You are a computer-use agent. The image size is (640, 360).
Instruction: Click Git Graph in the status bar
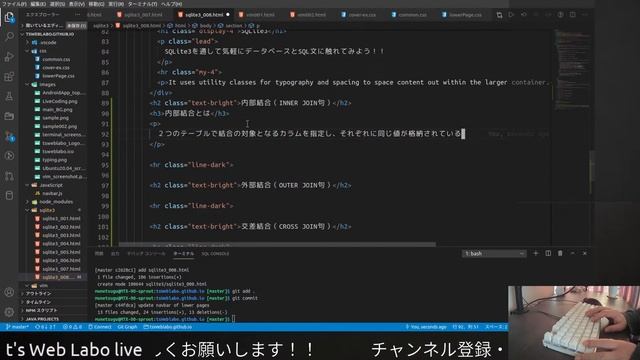pos(127,327)
